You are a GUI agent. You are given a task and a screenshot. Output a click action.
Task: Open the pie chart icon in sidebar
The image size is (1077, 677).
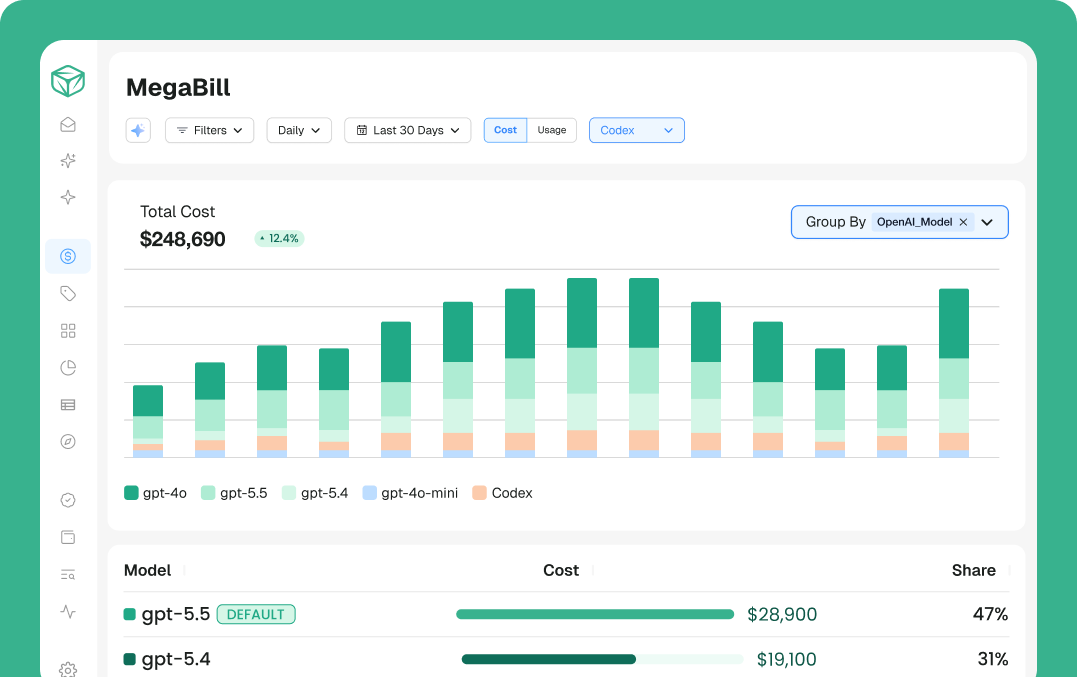pyautogui.click(x=68, y=368)
